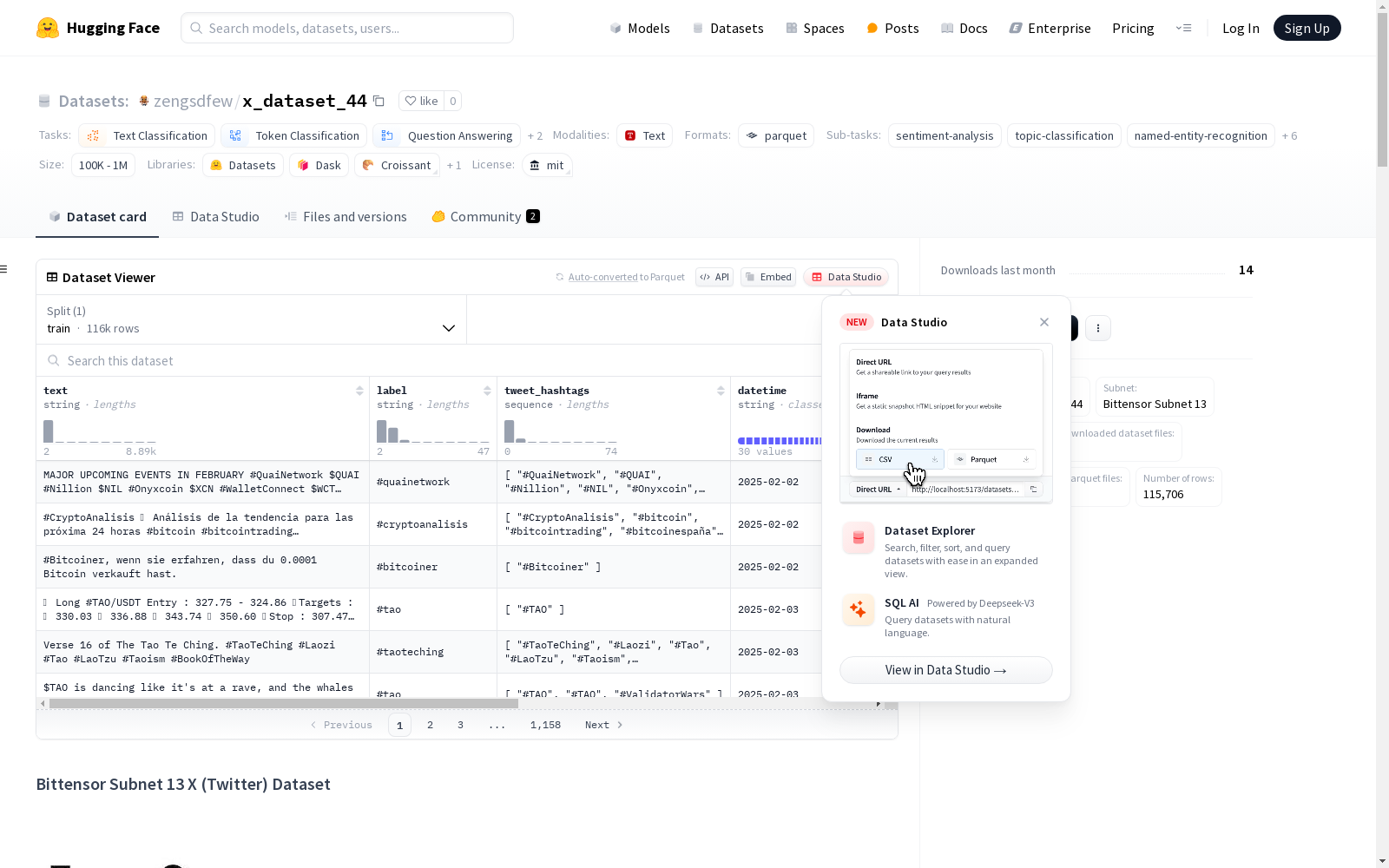Viewport: 1389px width, 868px height.
Task: Sort the tweet_hashtags column
Action: 721,391
